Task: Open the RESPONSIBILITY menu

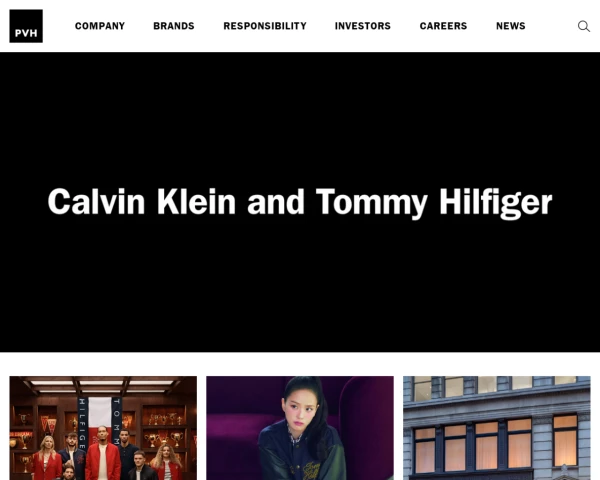Action: [265, 26]
